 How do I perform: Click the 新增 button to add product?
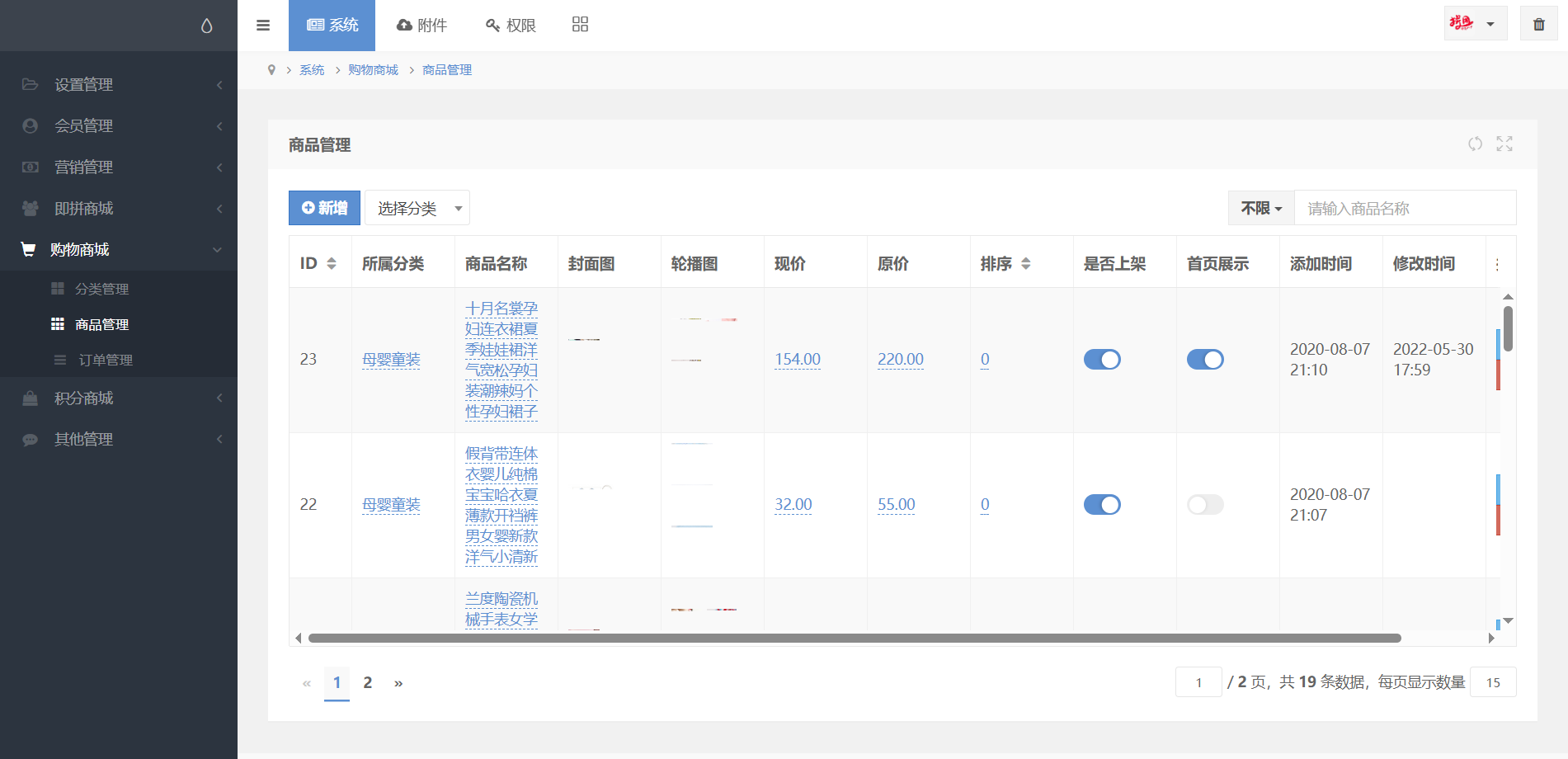point(324,209)
